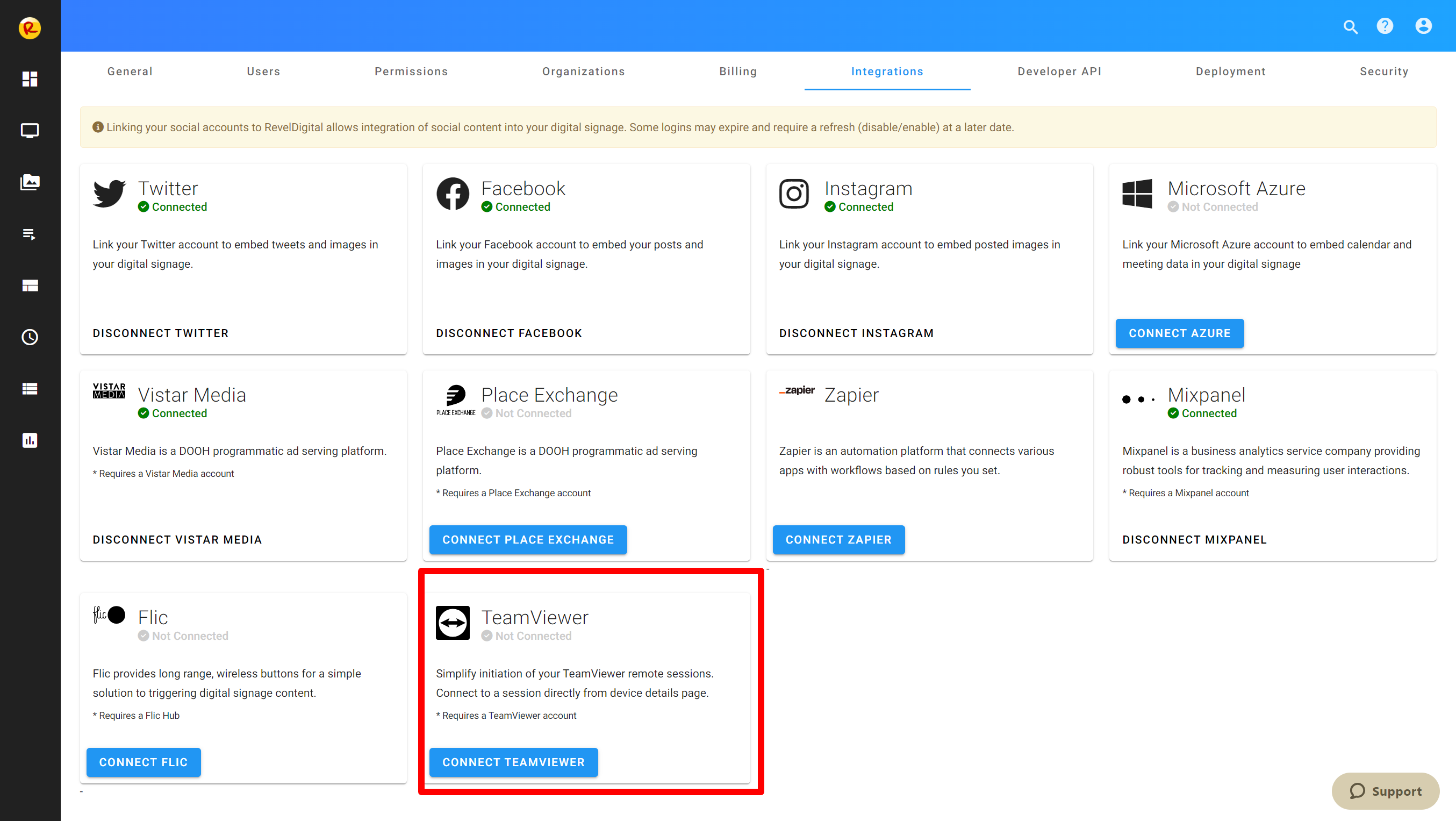This screenshot has width=1456, height=821.
Task: Open the reports chart icon in sidebar
Action: click(x=30, y=440)
